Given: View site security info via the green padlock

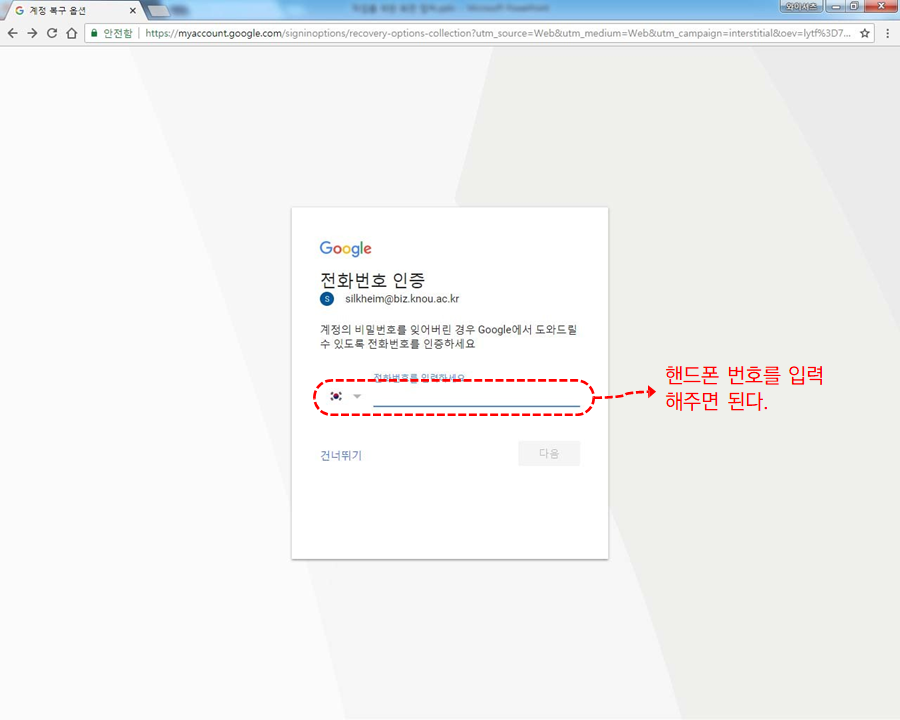Looking at the screenshot, I should point(94,33).
